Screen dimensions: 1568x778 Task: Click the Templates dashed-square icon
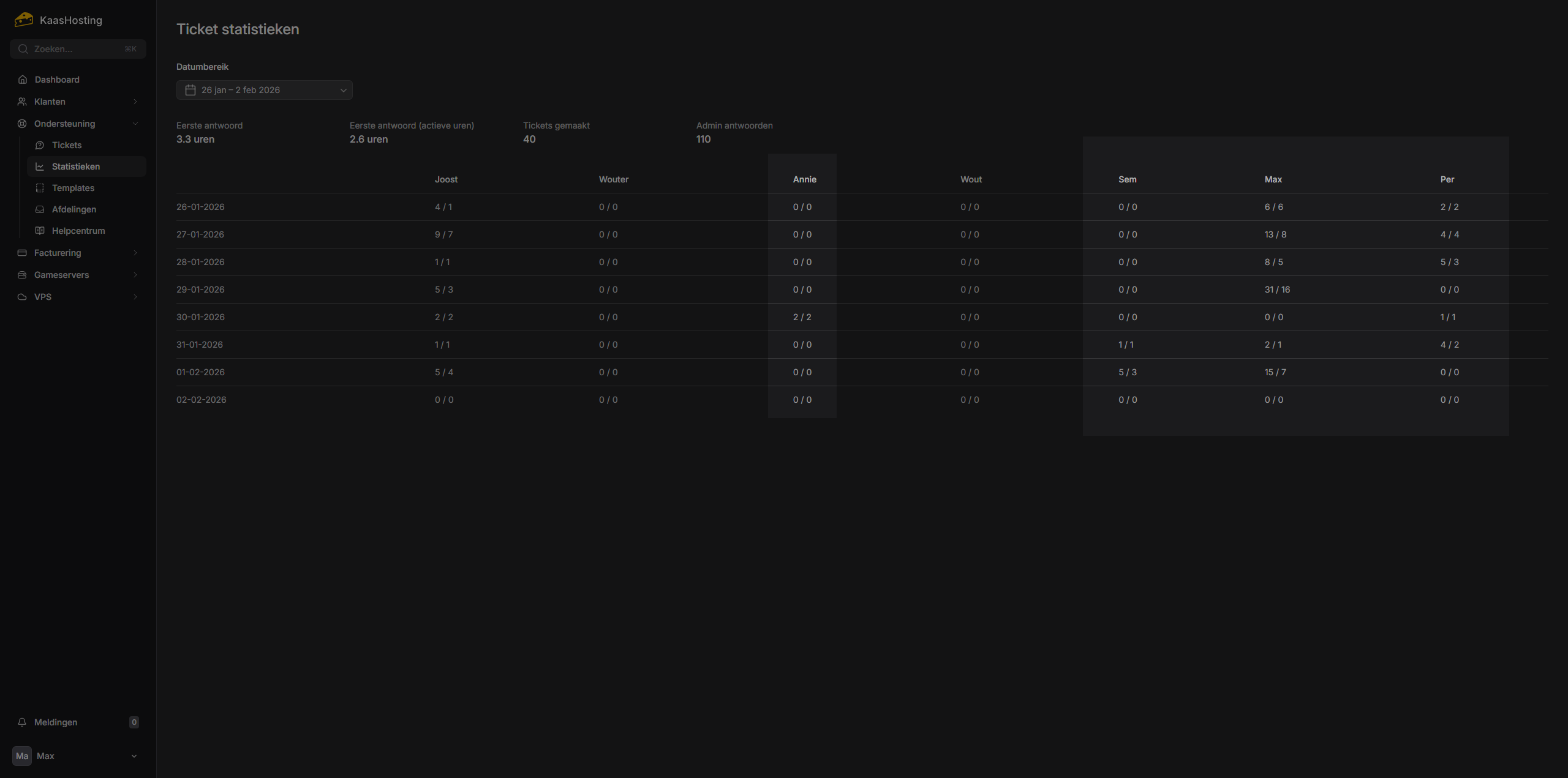pyautogui.click(x=40, y=188)
